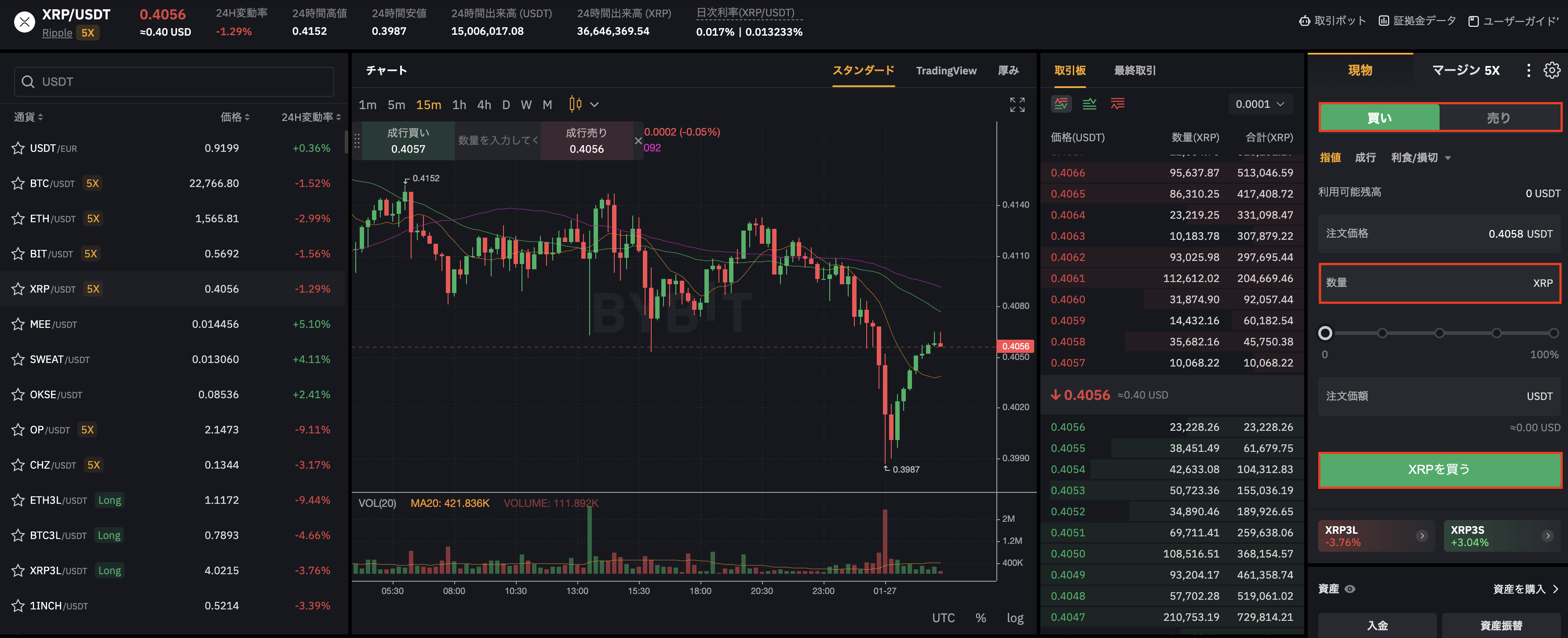Click the Deposit button
This screenshot has width=1568, height=638.
pyautogui.click(x=1377, y=625)
